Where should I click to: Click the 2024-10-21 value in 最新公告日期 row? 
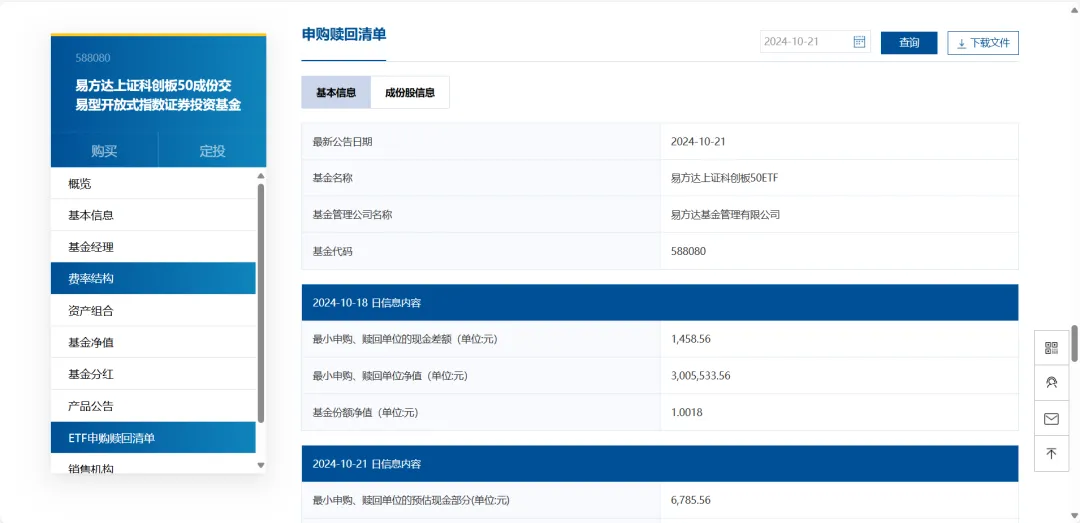click(x=698, y=141)
